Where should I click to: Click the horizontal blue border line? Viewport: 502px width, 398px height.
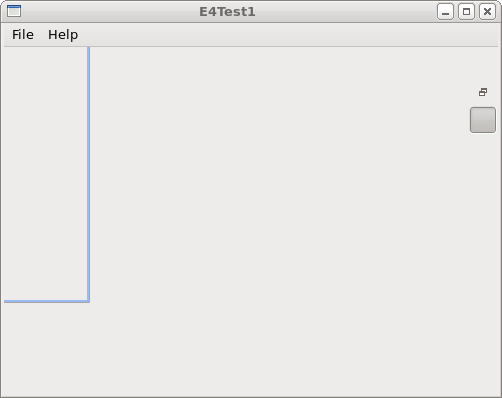tap(45, 301)
